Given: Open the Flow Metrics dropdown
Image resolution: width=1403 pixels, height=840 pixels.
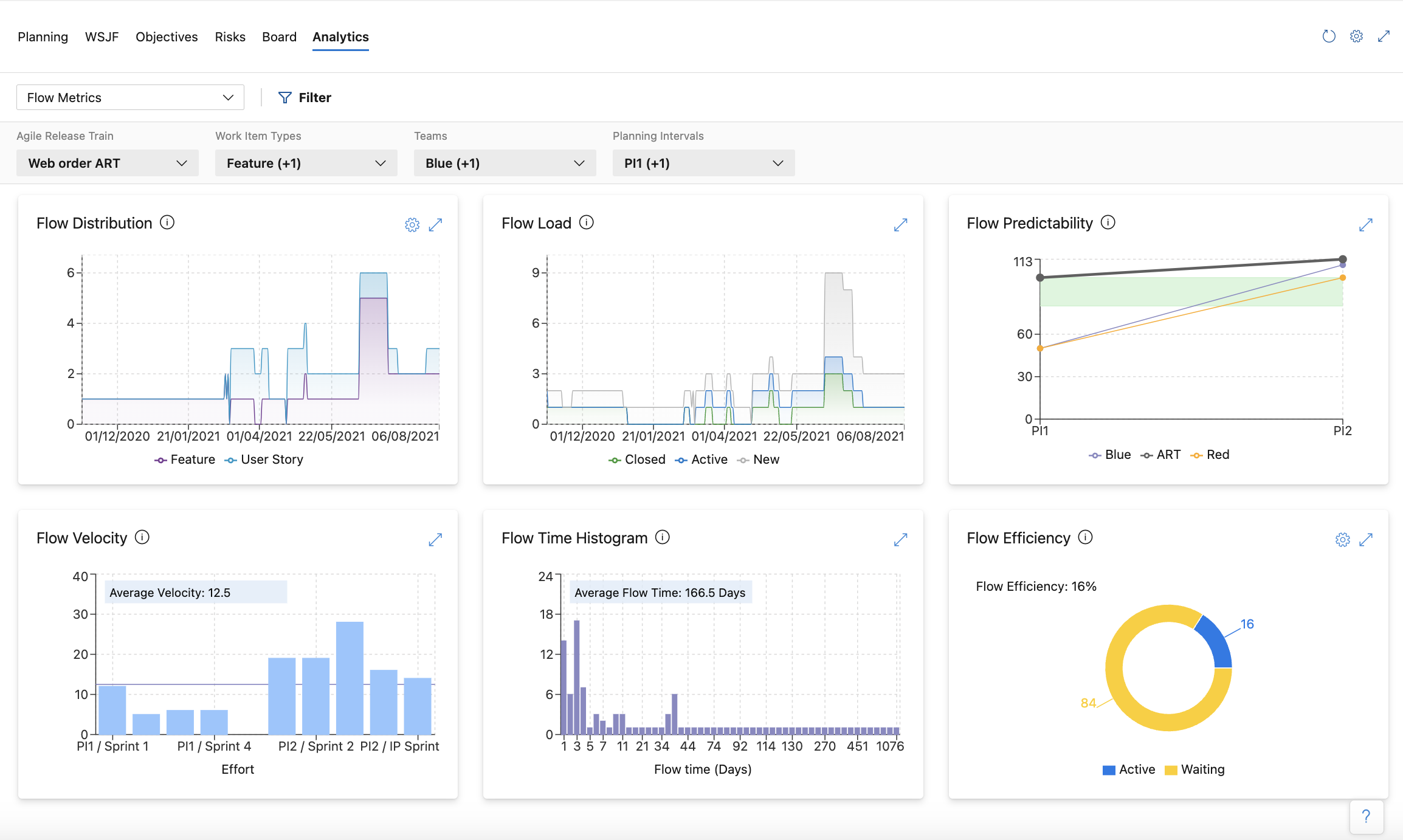Looking at the screenshot, I should coord(130,97).
